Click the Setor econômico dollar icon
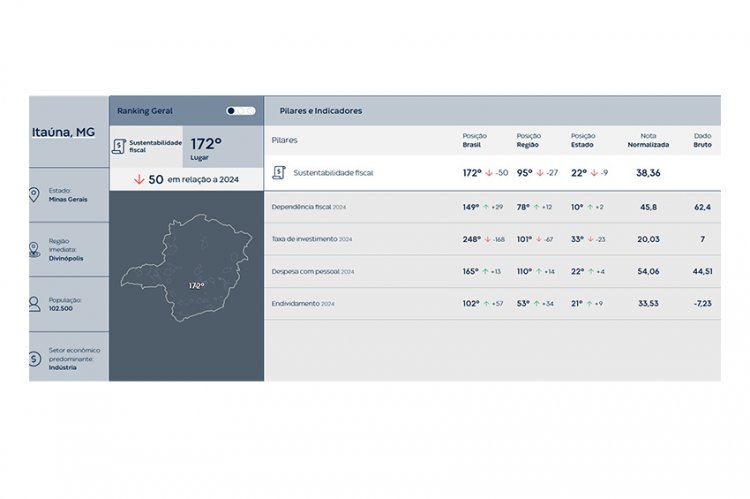750x499 pixels. pos(34,359)
